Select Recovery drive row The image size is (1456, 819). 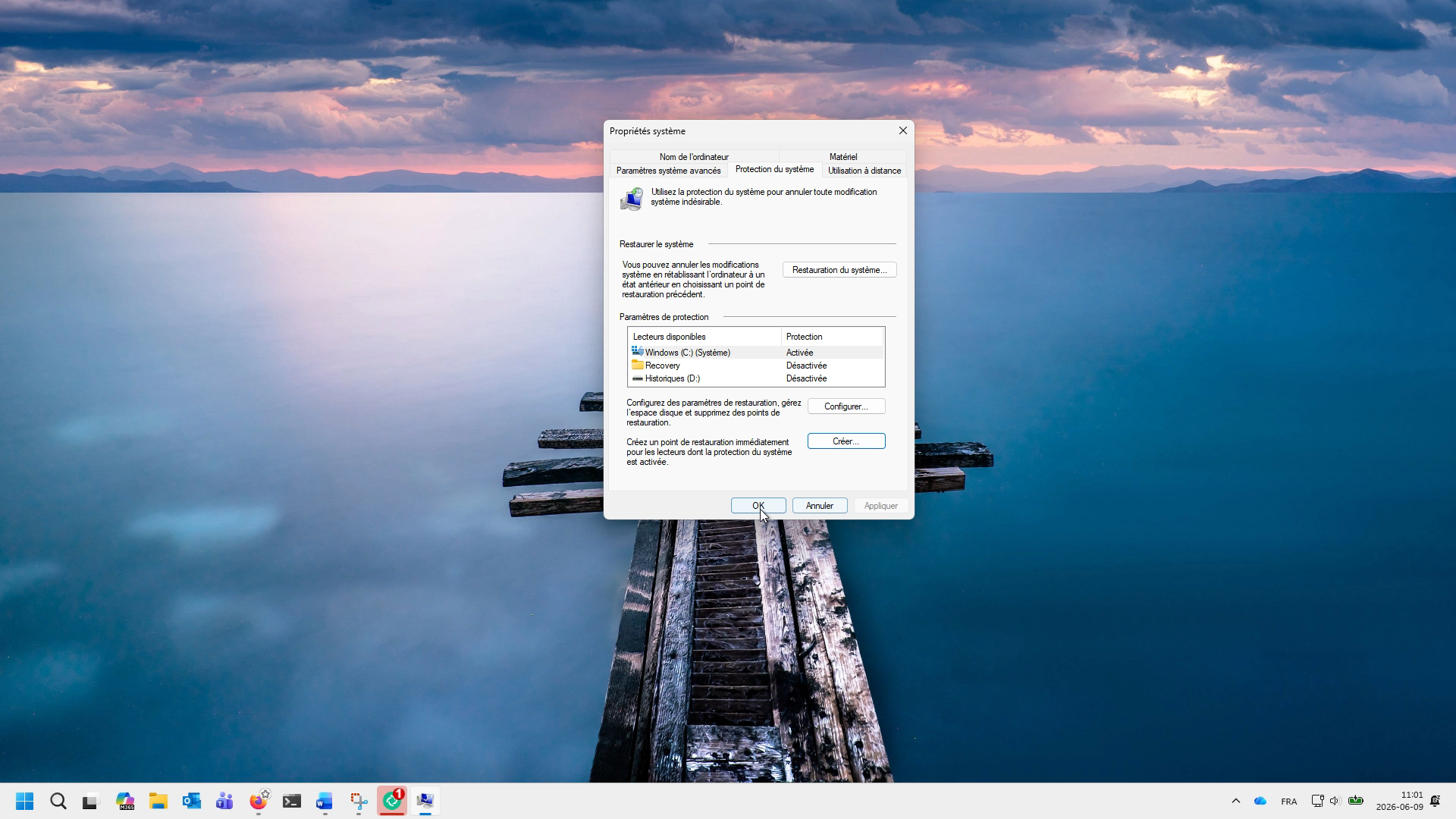(756, 366)
